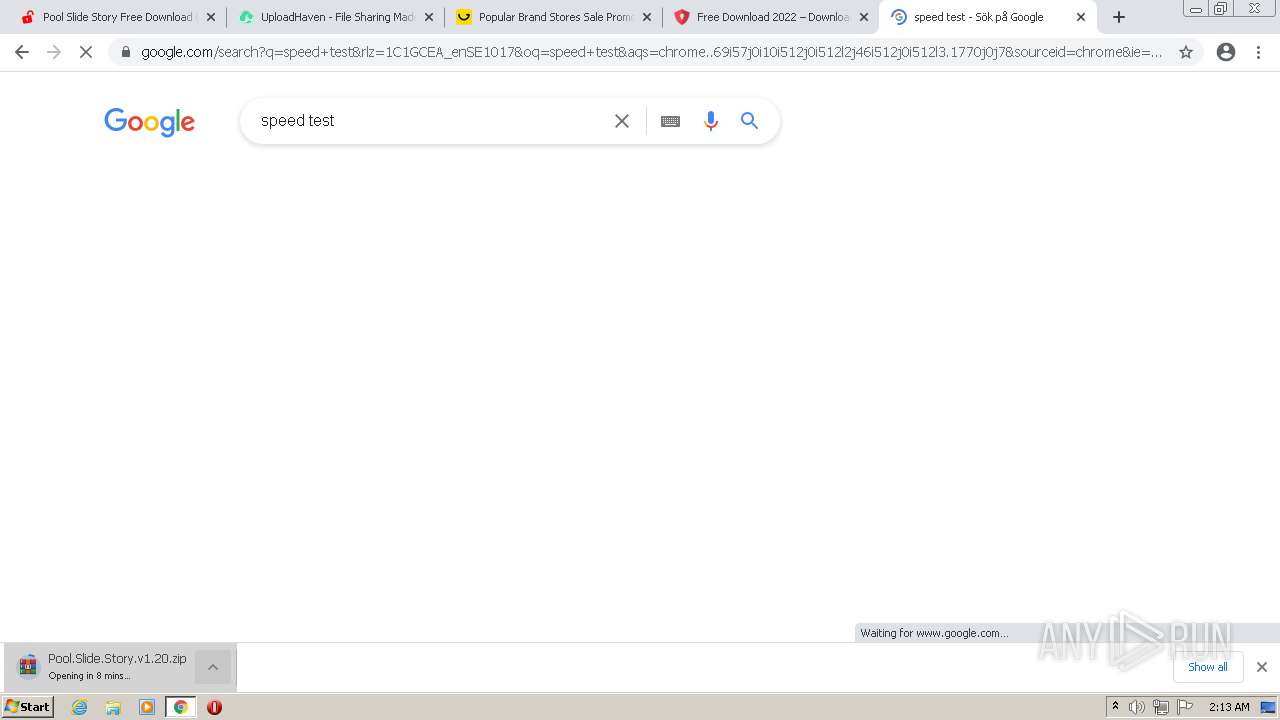This screenshot has height=720, width=1280.
Task: Close the Popular Brand Stores tab
Action: tap(646, 17)
